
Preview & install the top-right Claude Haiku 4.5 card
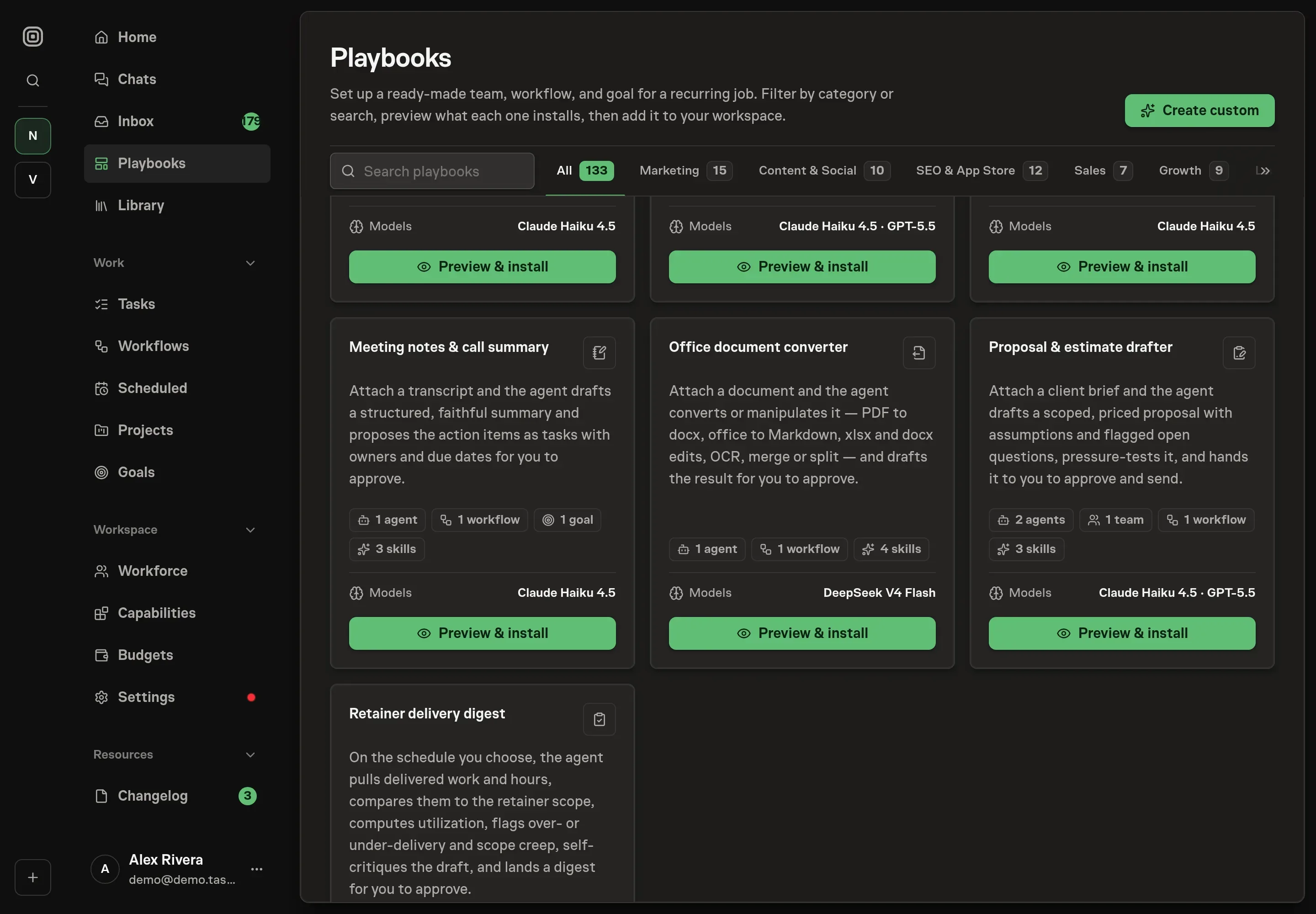click(1122, 267)
